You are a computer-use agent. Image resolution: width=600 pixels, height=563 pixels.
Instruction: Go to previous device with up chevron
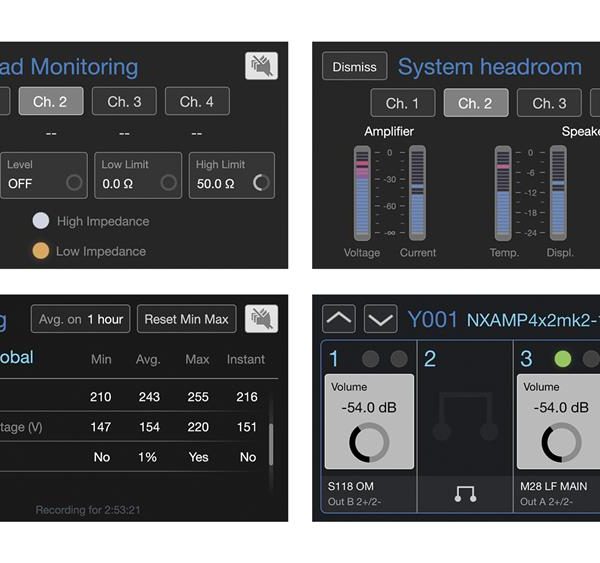pyautogui.click(x=339, y=320)
